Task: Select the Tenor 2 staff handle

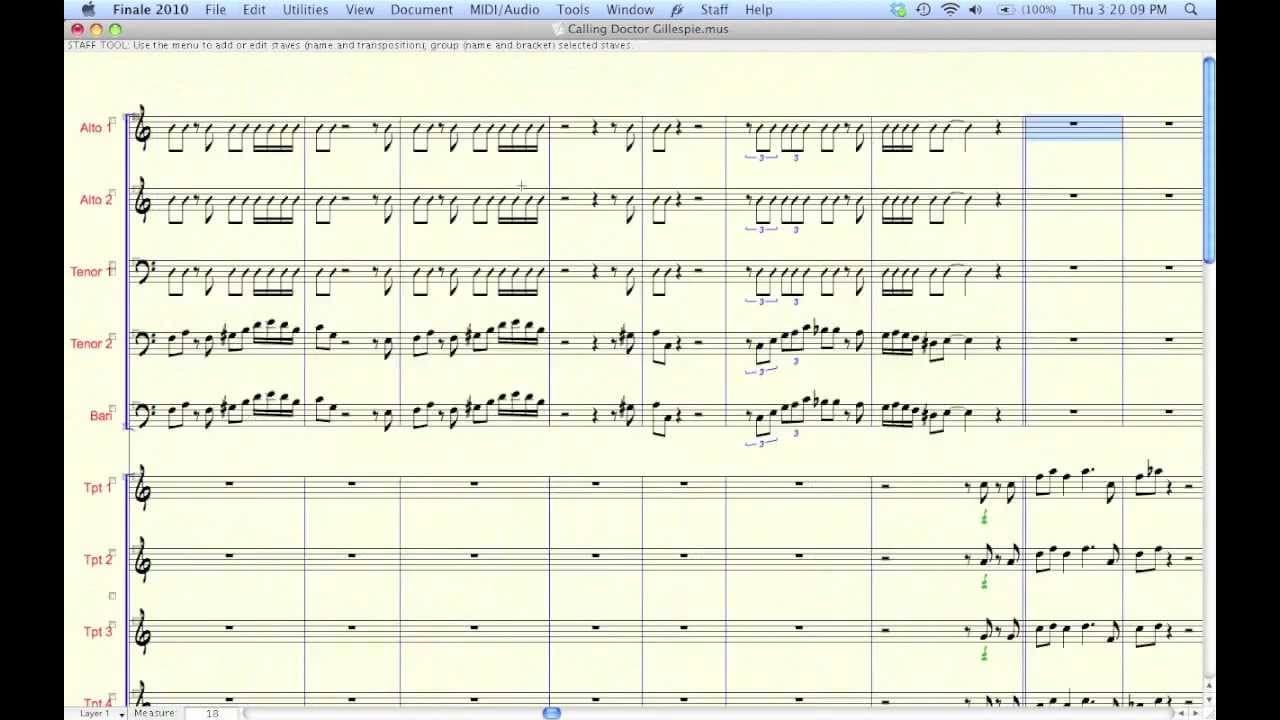Action: [113, 337]
